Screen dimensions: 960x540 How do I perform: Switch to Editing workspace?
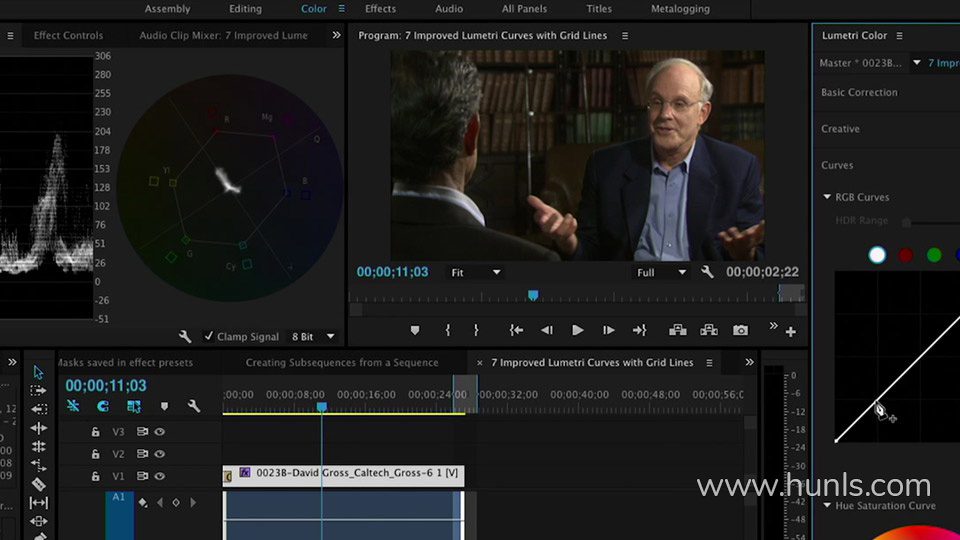point(246,9)
